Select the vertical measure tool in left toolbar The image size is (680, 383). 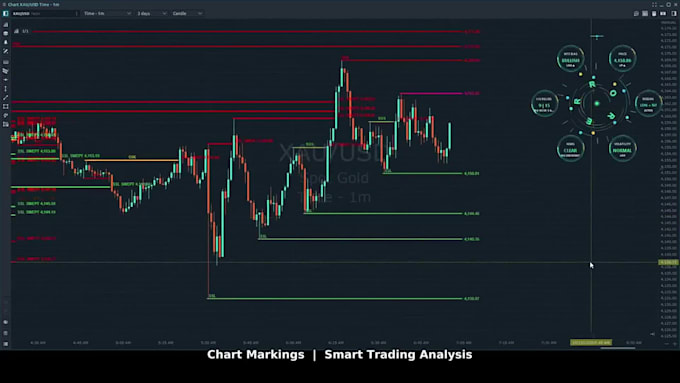pos(6,88)
